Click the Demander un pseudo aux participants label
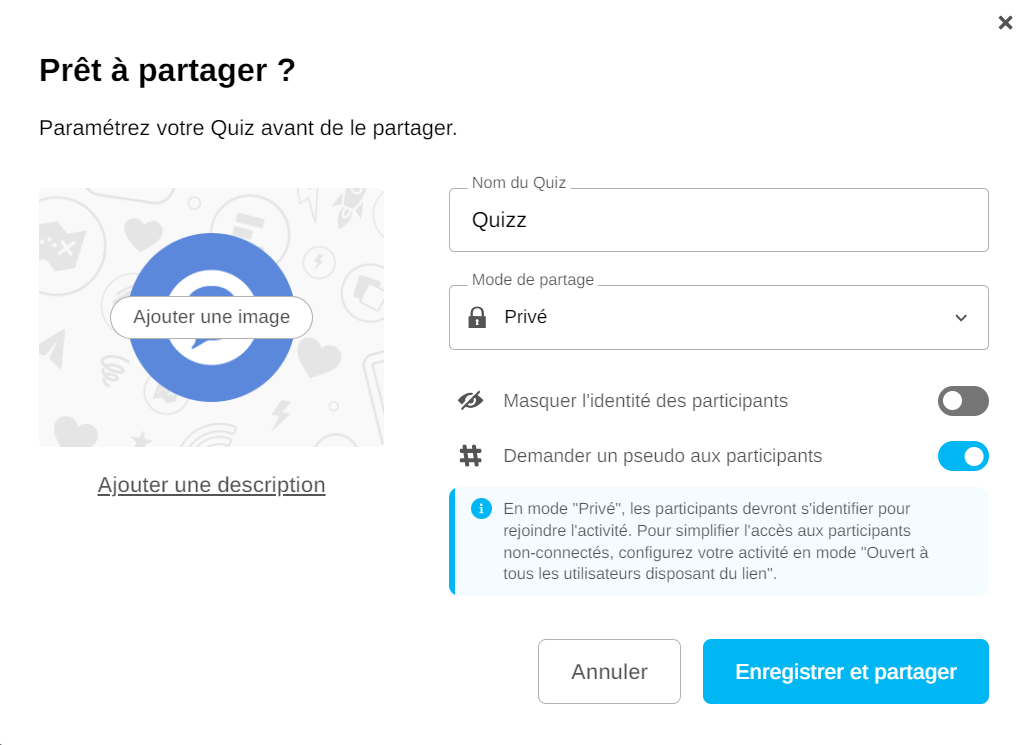The width and height of the screenshot is (1026, 745). (662, 456)
